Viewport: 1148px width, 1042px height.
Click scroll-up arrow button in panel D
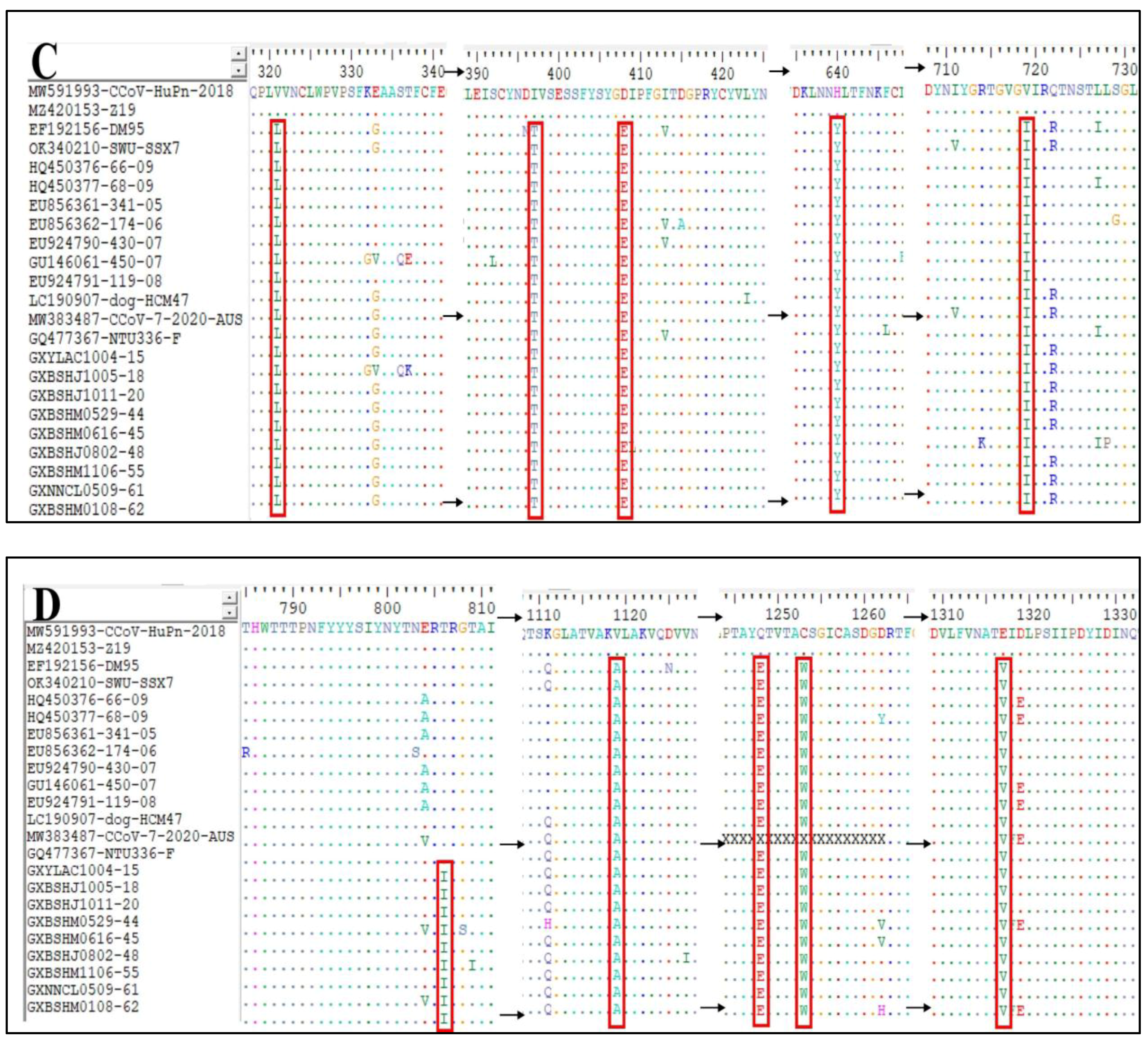229,597
